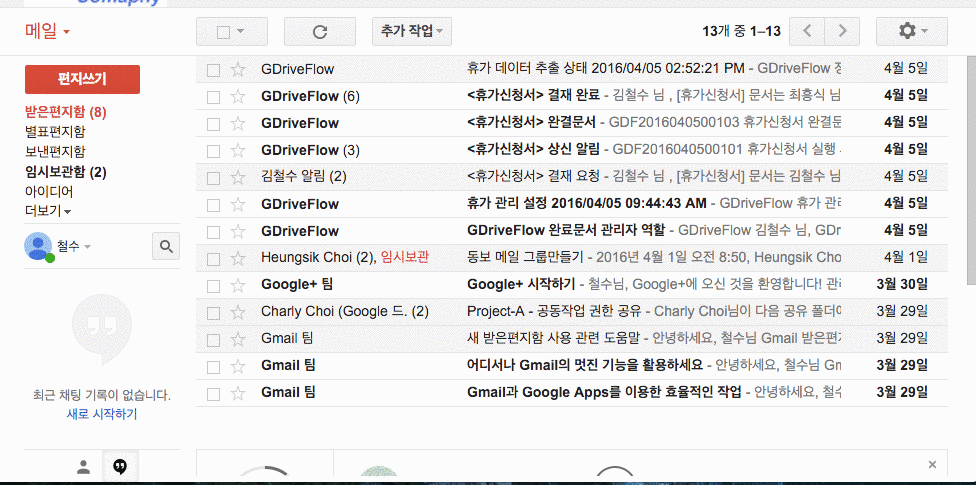The image size is (976, 485).
Task: Open the contacts person icon tab
Action: [x=83, y=466]
